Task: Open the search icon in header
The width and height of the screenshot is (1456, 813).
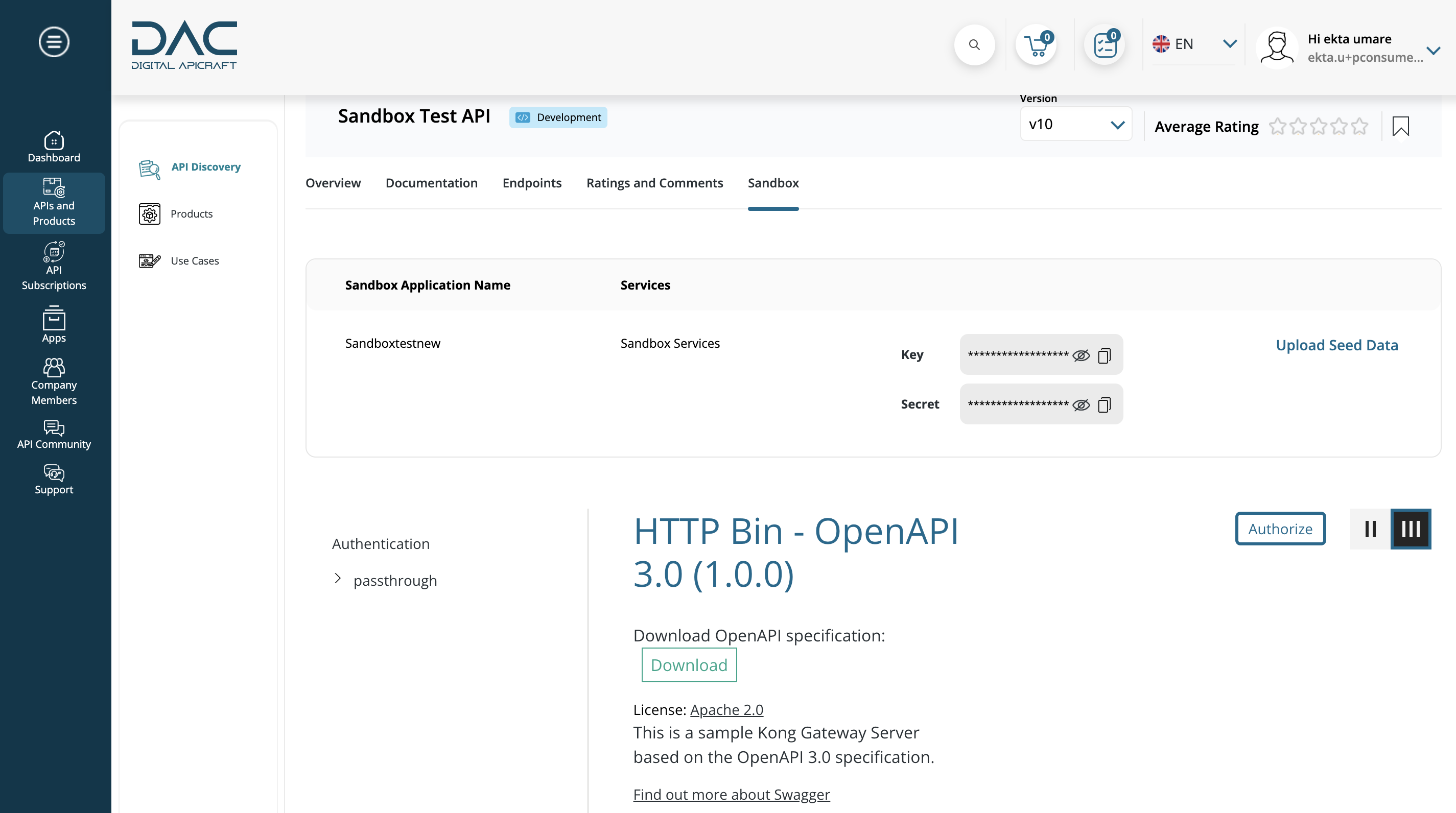Action: [974, 44]
